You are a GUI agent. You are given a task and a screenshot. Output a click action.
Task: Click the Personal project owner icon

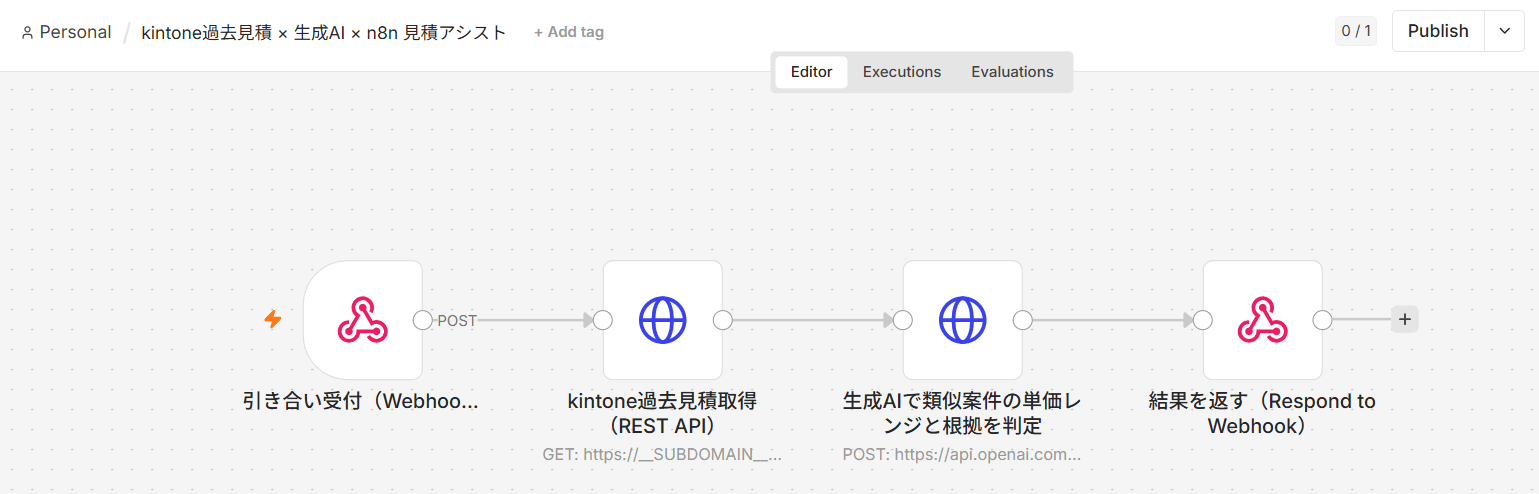[x=27, y=32]
